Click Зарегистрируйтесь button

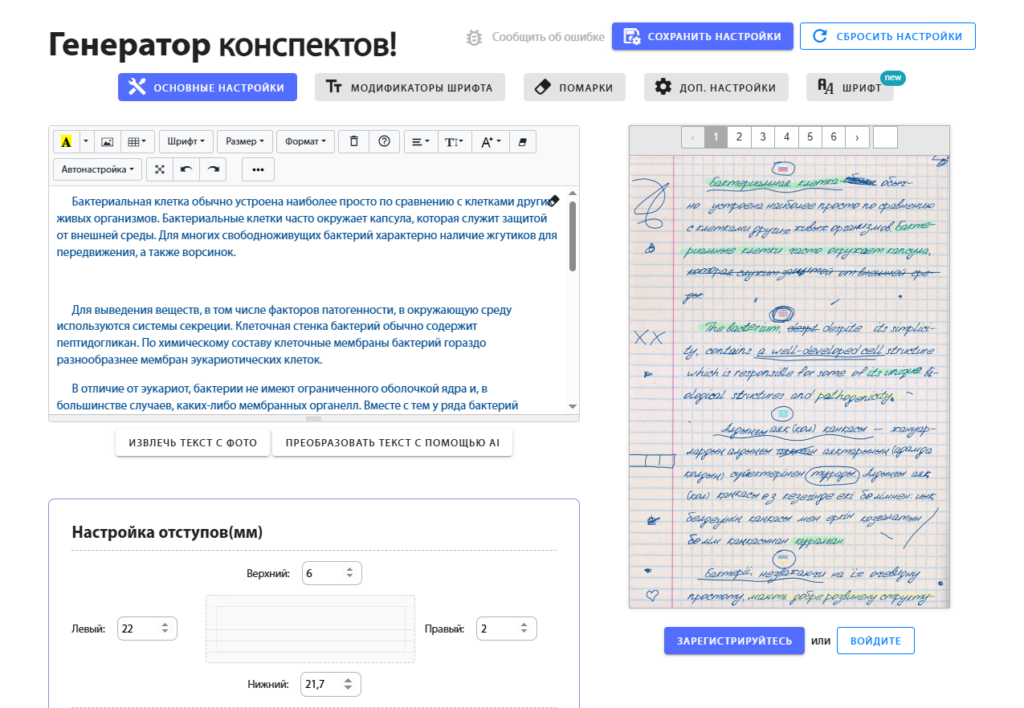[x=734, y=641]
